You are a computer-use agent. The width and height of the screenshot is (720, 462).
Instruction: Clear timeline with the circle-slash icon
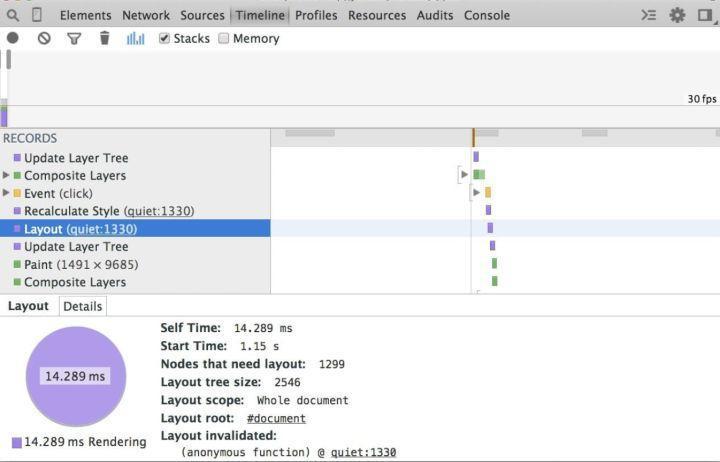(x=44, y=38)
